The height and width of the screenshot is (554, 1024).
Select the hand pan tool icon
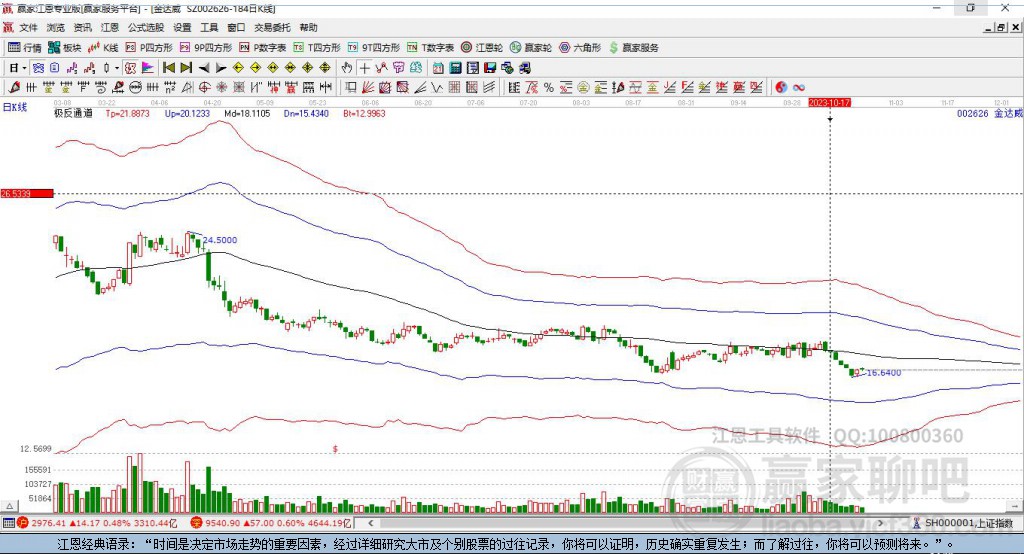tap(346, 68)
